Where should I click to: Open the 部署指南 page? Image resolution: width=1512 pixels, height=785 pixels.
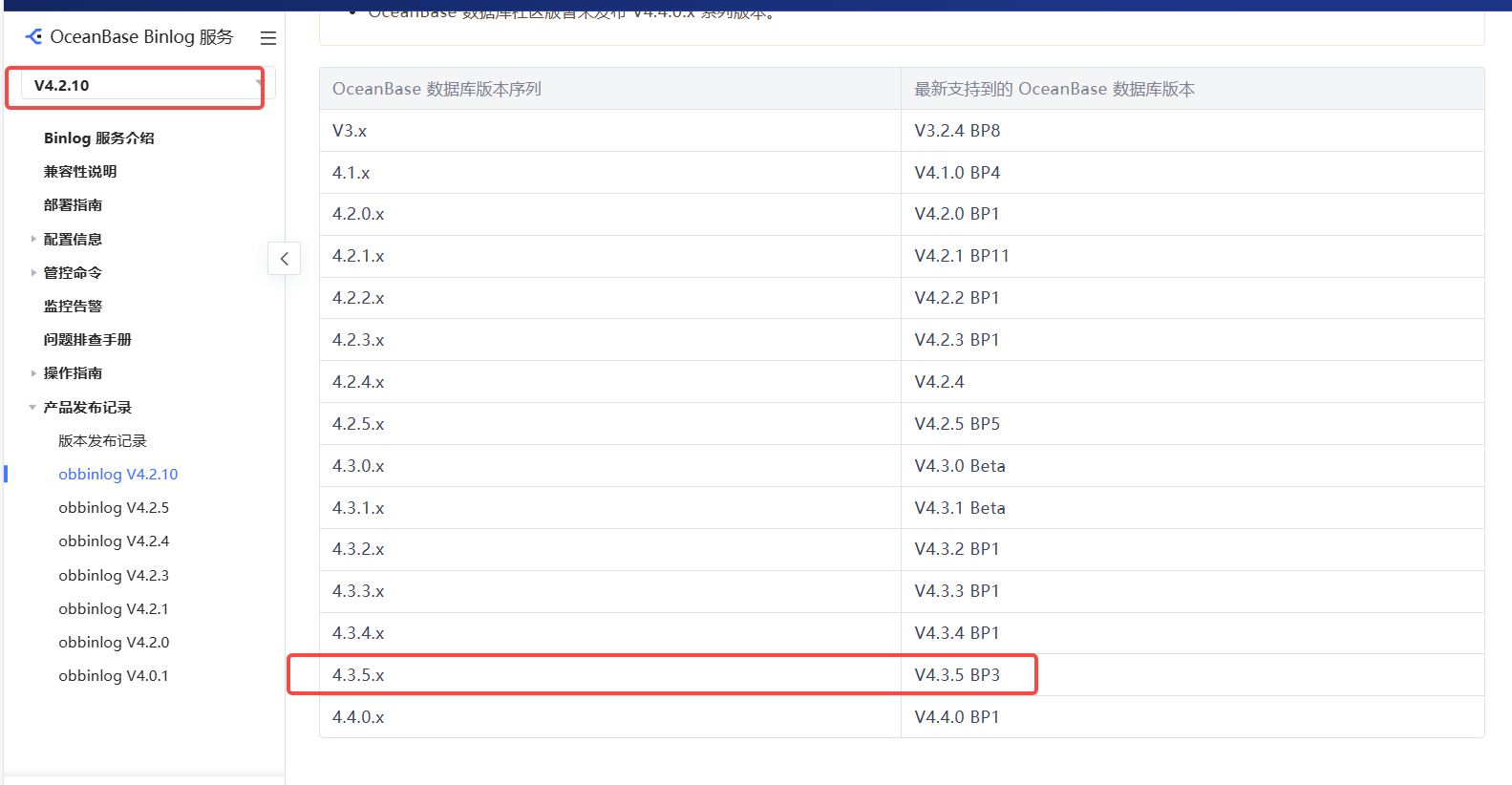click(73, 205)
